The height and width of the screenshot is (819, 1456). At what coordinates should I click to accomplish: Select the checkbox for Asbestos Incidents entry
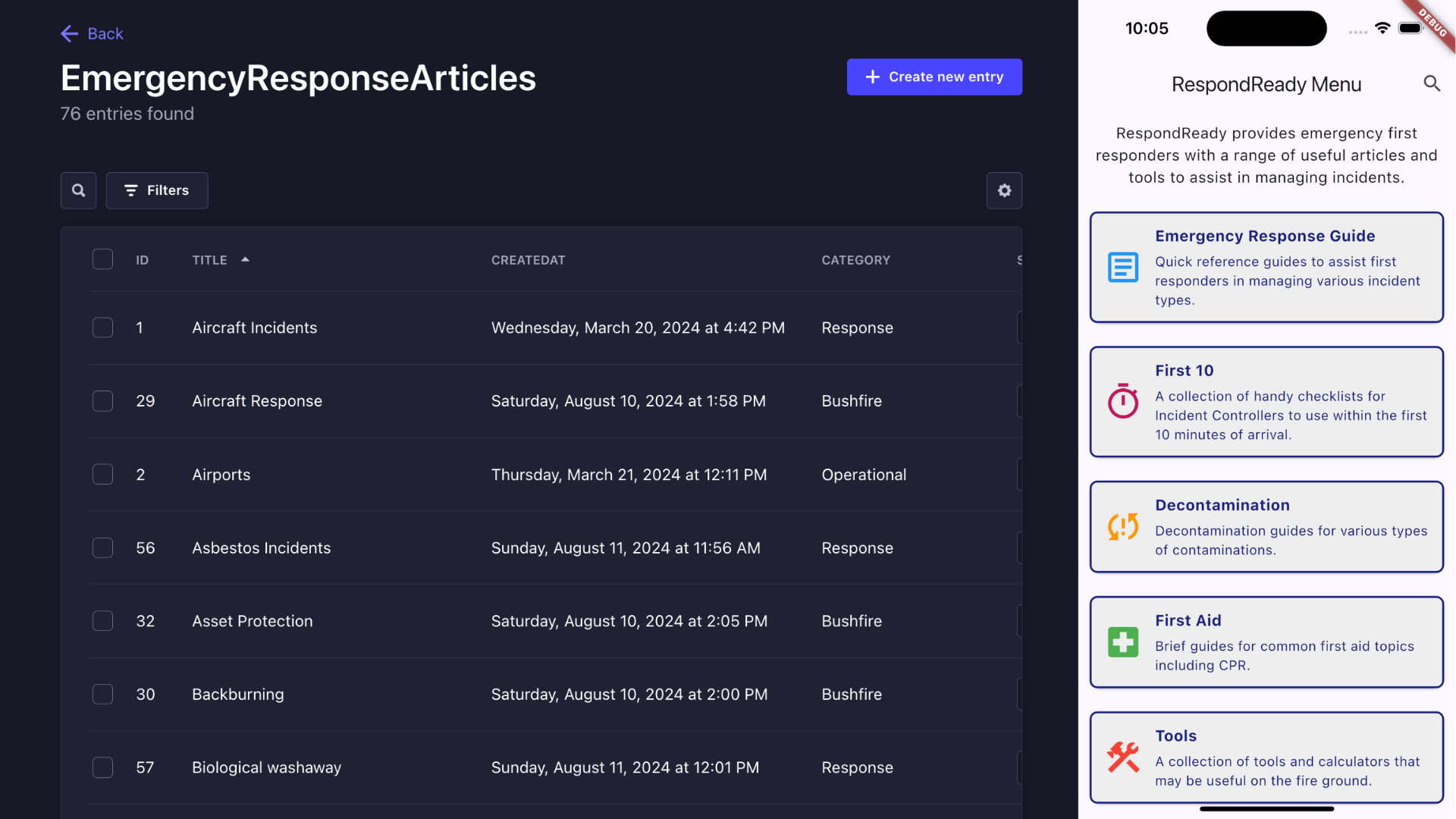pyautogui.click(x=102, y=548)
